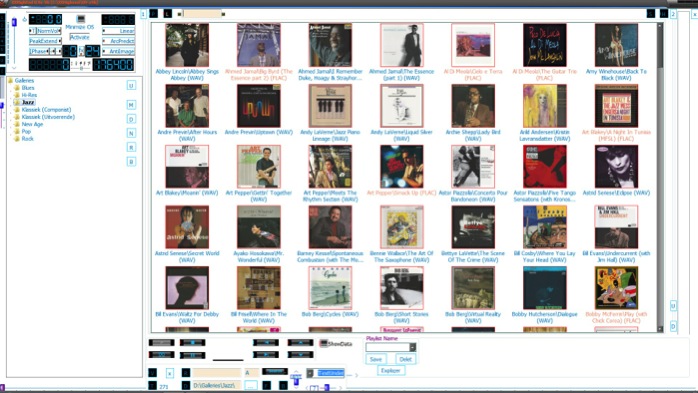Click the Stop playback button
The width and height of the screenshot is (698, 393).
coord(192,342)
